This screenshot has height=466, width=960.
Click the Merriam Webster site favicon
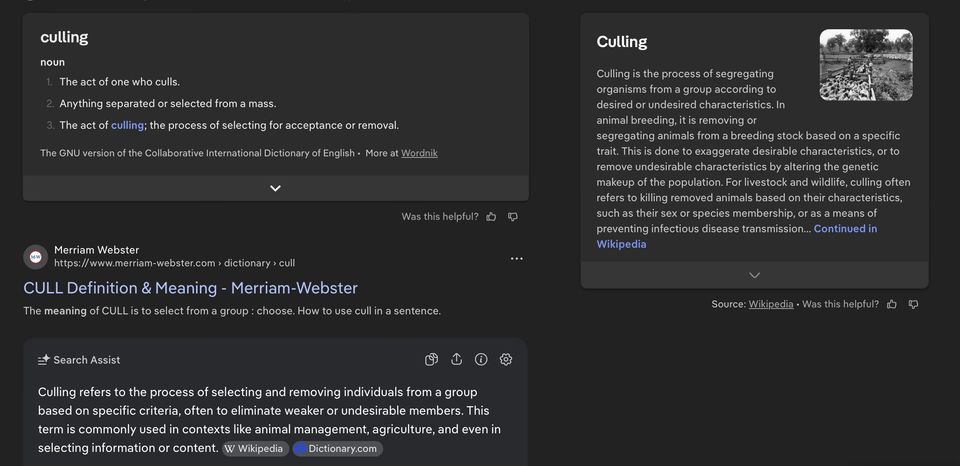tap(36, 257)
